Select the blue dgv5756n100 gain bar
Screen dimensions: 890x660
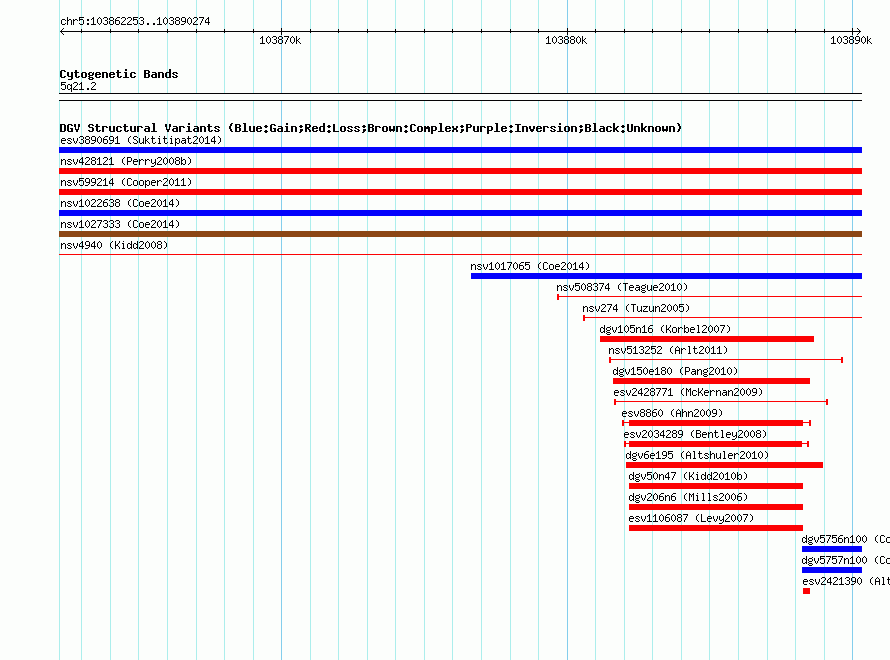click(x=832, y=549)
